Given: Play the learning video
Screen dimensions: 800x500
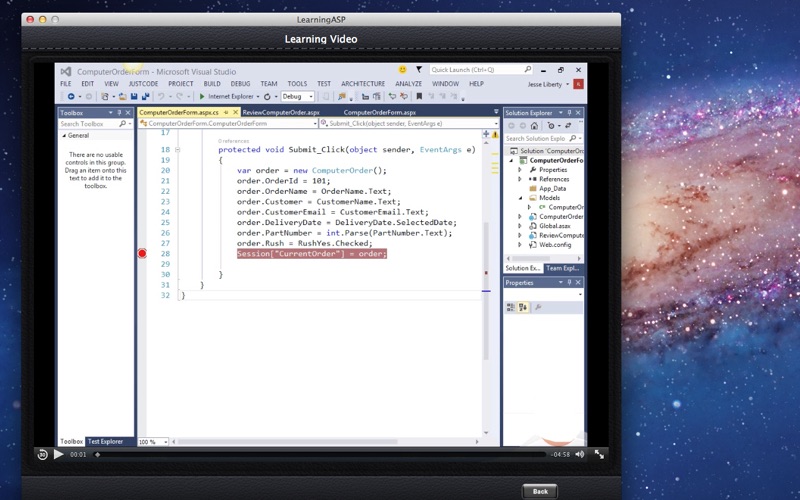Looking at the screenshot, I should coord(59,454).
